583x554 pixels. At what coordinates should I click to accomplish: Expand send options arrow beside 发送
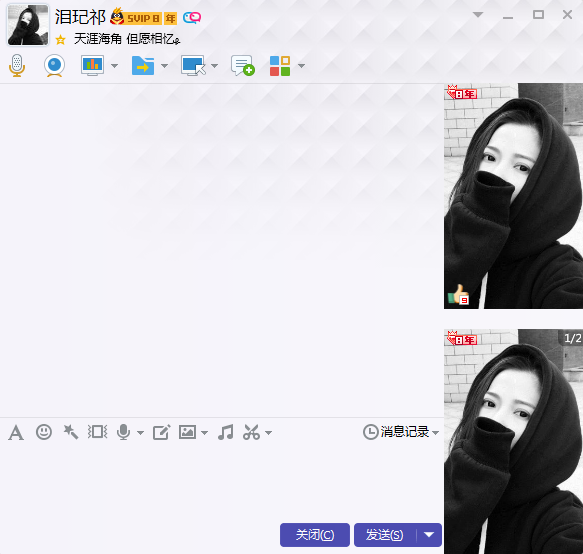coord(429,535)
